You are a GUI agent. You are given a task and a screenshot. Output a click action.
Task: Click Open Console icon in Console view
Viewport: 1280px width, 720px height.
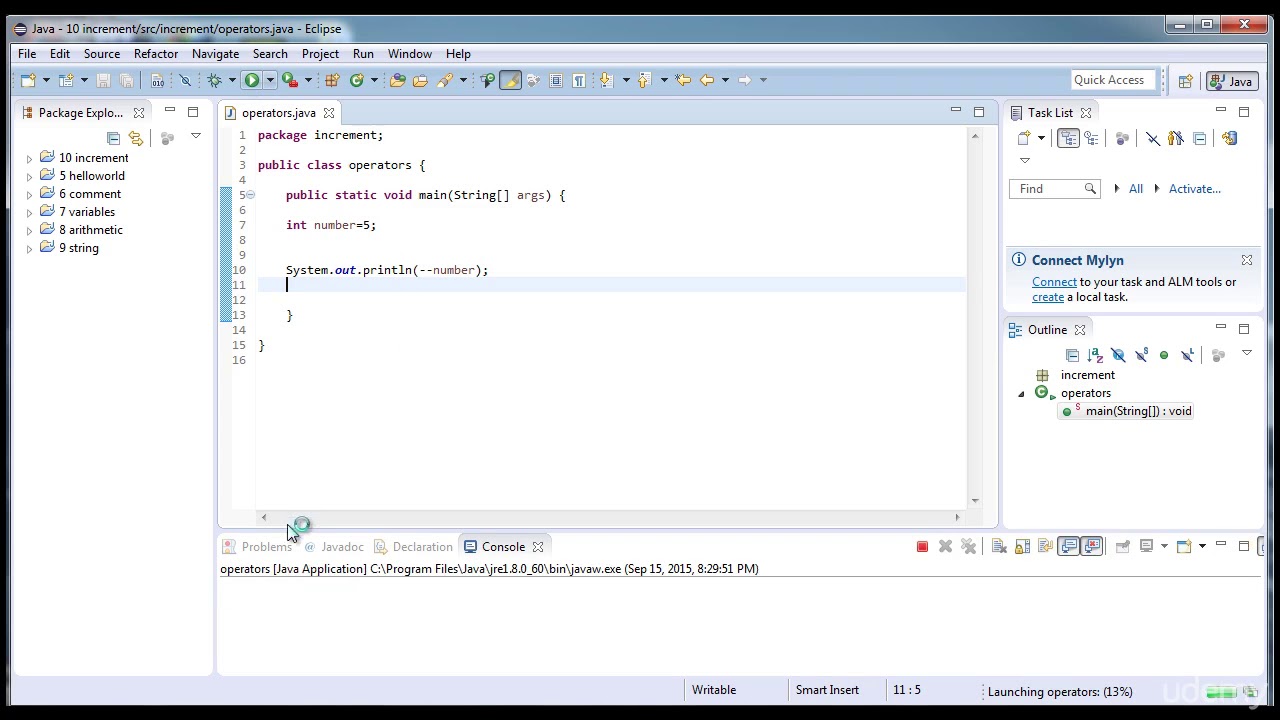coord(1184,546)
